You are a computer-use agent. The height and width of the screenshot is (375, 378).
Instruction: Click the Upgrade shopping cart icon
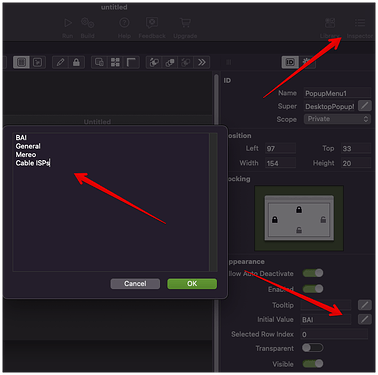tap(185, 23)
